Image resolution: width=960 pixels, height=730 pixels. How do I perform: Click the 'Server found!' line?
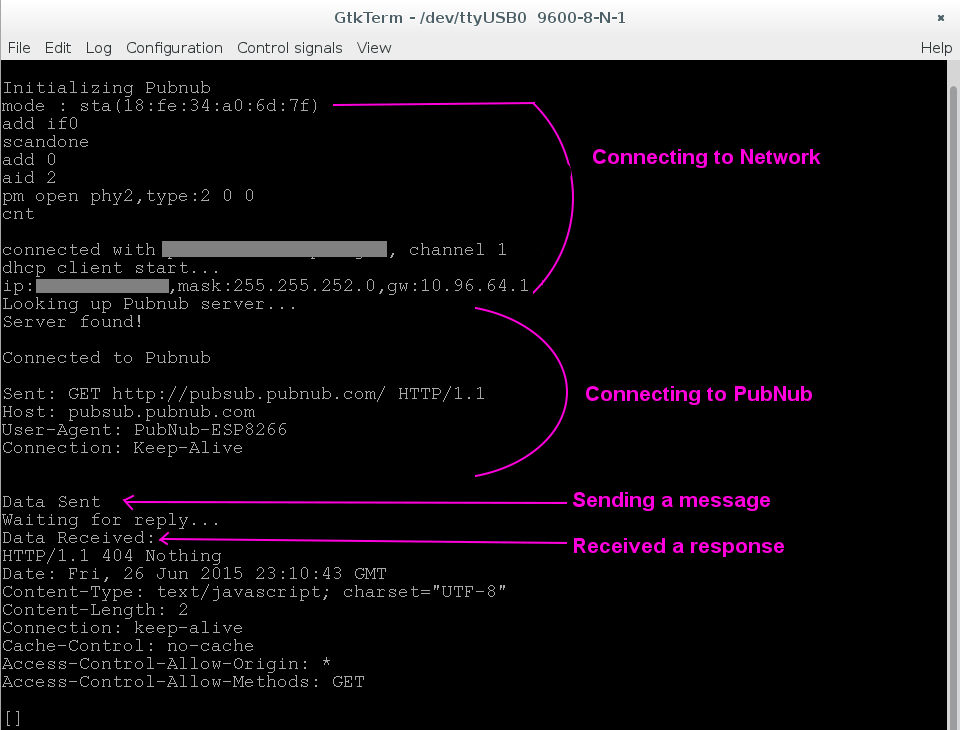coord(73,322)
